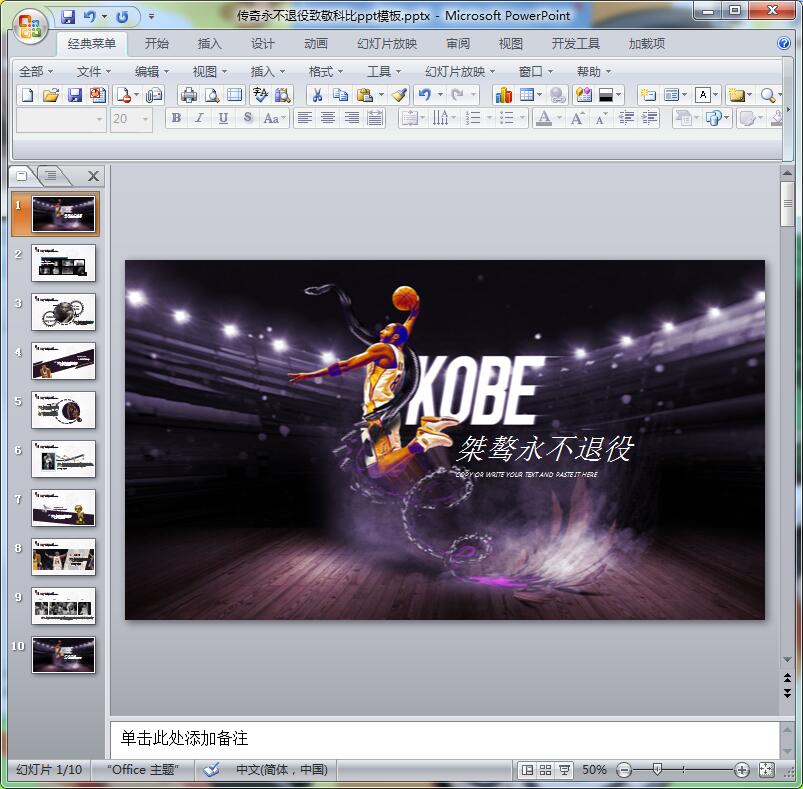Toggle text Shadow formatting
The width and height of the screenshot is (803, 789).
[x=248, y=119]
